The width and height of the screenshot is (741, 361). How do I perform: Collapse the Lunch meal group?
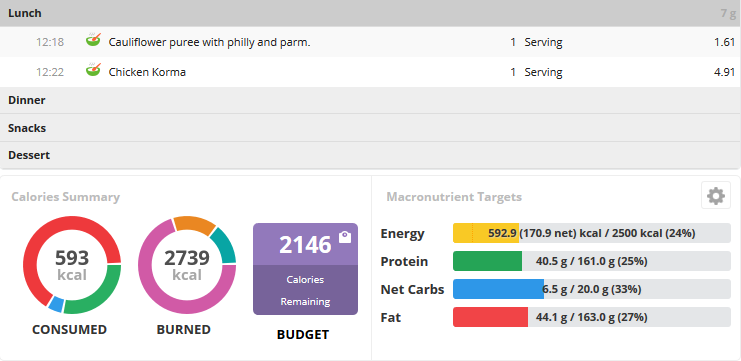click(x=370, y=13)
